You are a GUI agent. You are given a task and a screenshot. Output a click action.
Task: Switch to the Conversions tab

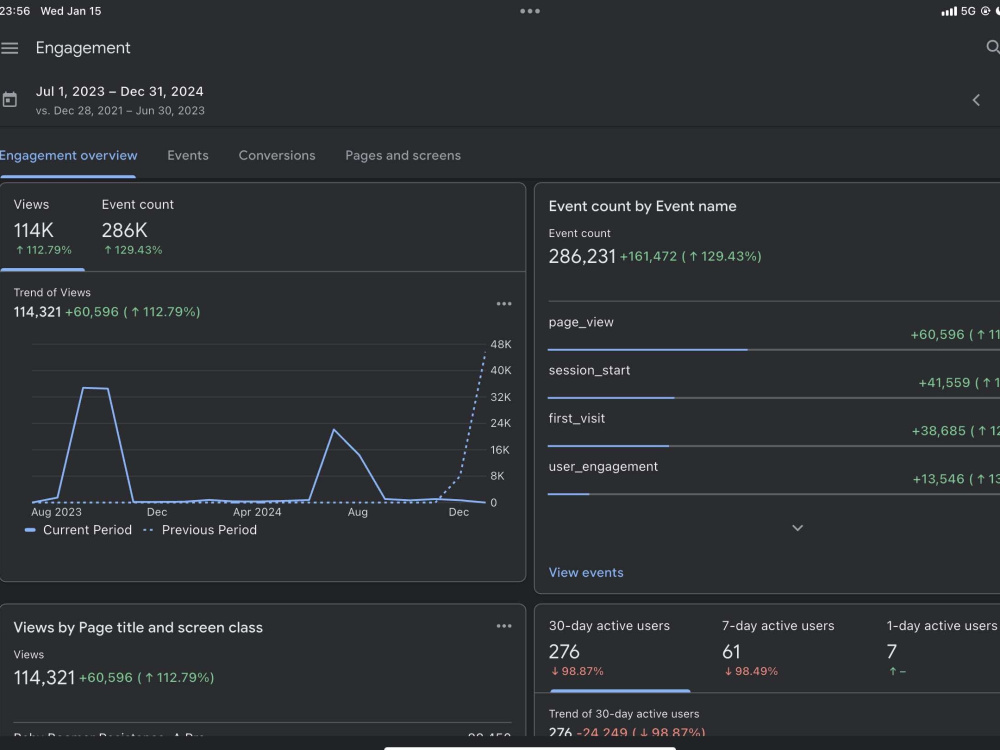point(277,155)
